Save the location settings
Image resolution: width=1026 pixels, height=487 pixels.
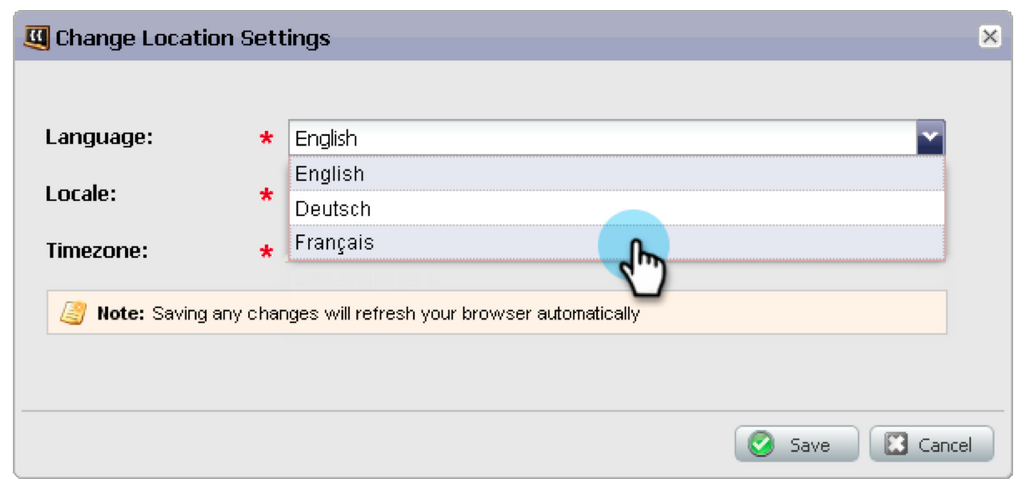(796, 444)
